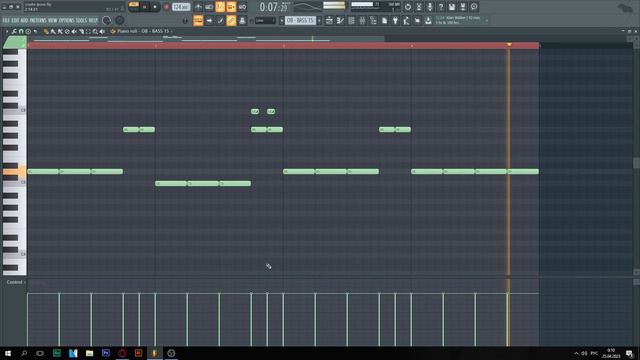Open the piano roll view button

point(340,20)
